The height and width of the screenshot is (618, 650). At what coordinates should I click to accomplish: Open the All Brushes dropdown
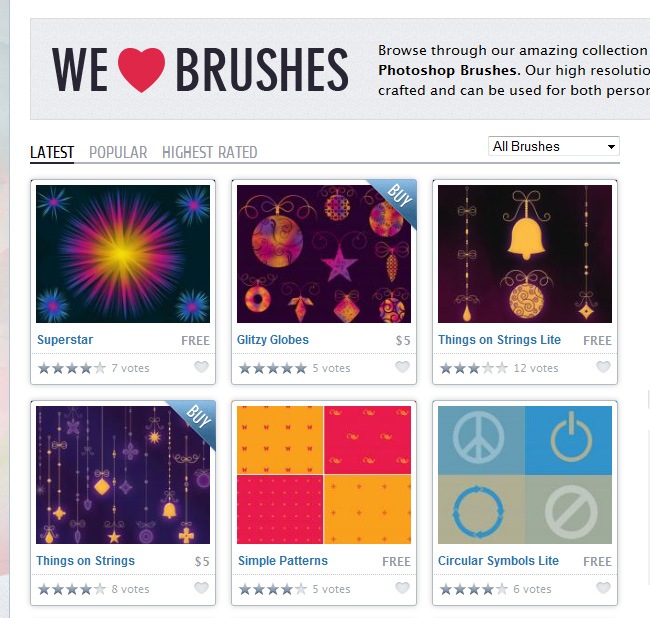click(554, 146)
